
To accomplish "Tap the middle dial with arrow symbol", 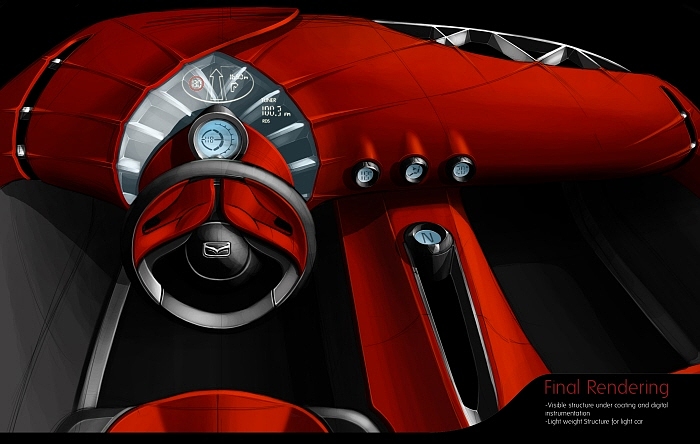I will (415, 170).
